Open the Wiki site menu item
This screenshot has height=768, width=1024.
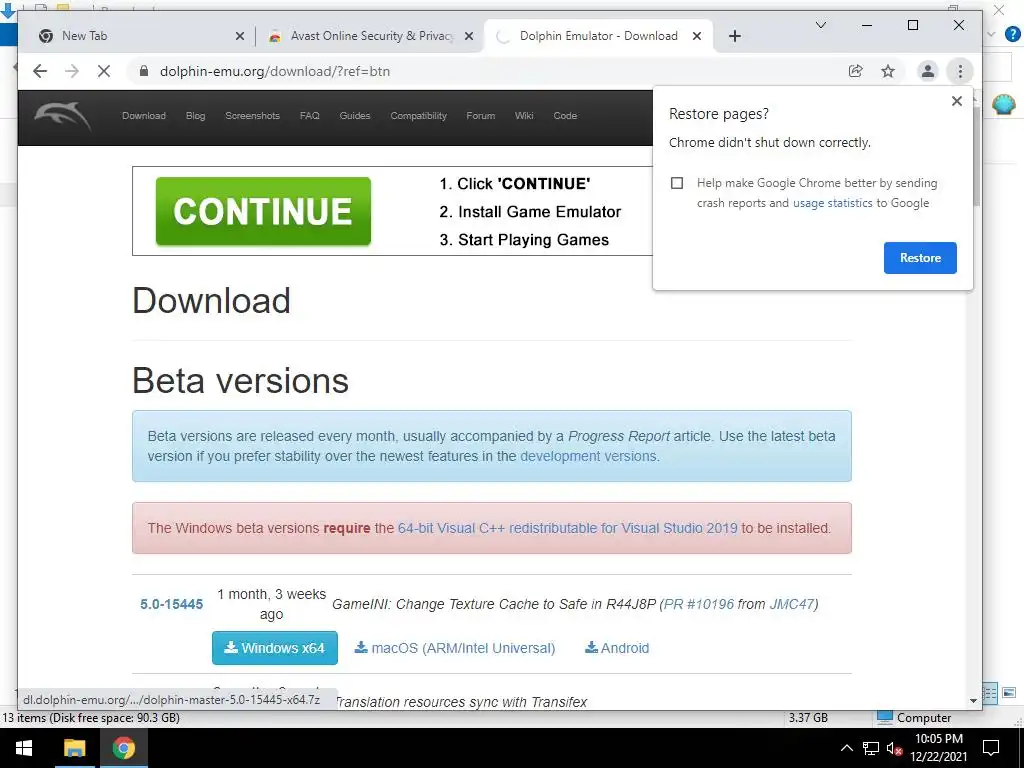pyautogui.click(x=524, y=116)
